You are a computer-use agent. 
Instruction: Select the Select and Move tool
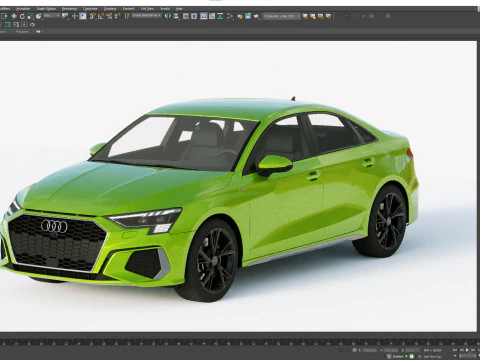[14, 16]
